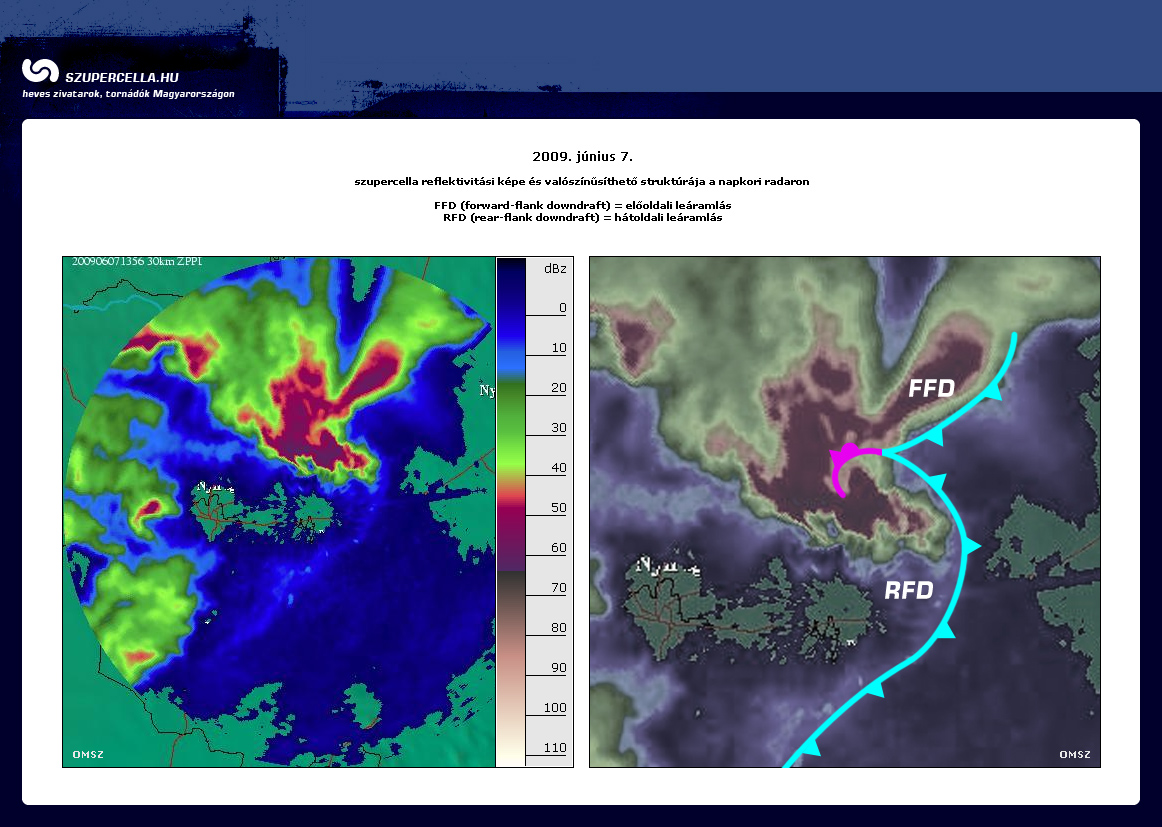The height and width of the screenshot is (827, 1162).
Task: Click the 110 value on the dBz scale
Action: tap(554, 748)
